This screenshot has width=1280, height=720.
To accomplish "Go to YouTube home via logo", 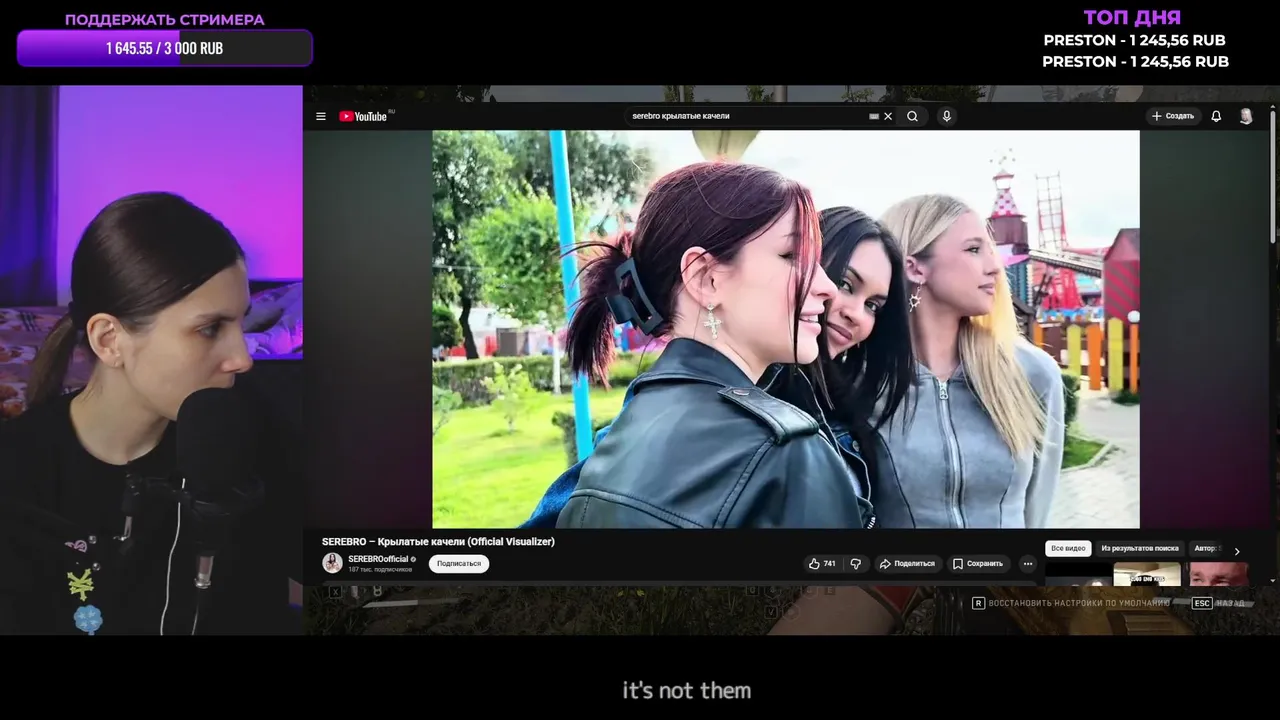I will coord(365,116).
